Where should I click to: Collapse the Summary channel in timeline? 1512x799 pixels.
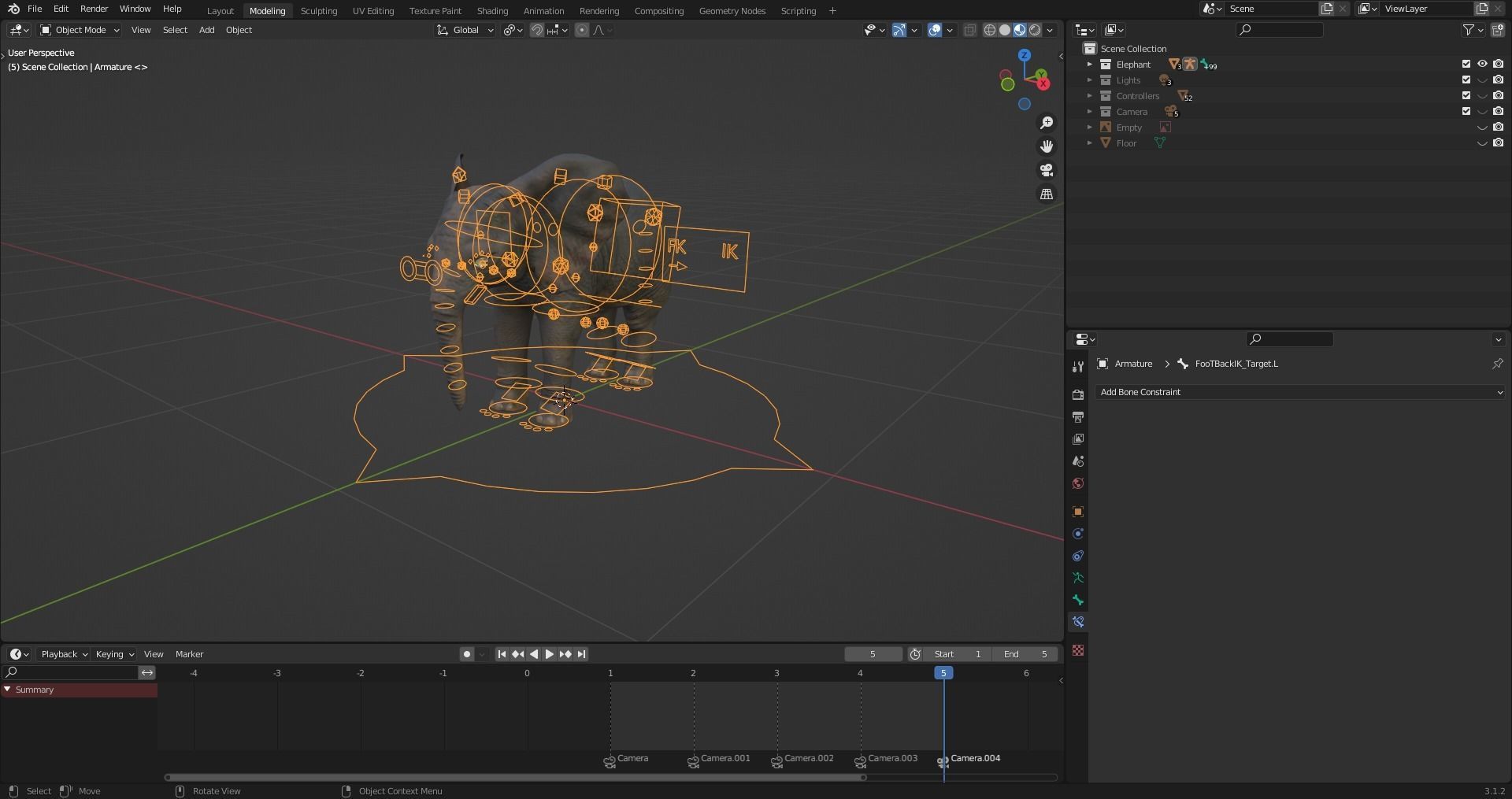(x=7, y=690)
